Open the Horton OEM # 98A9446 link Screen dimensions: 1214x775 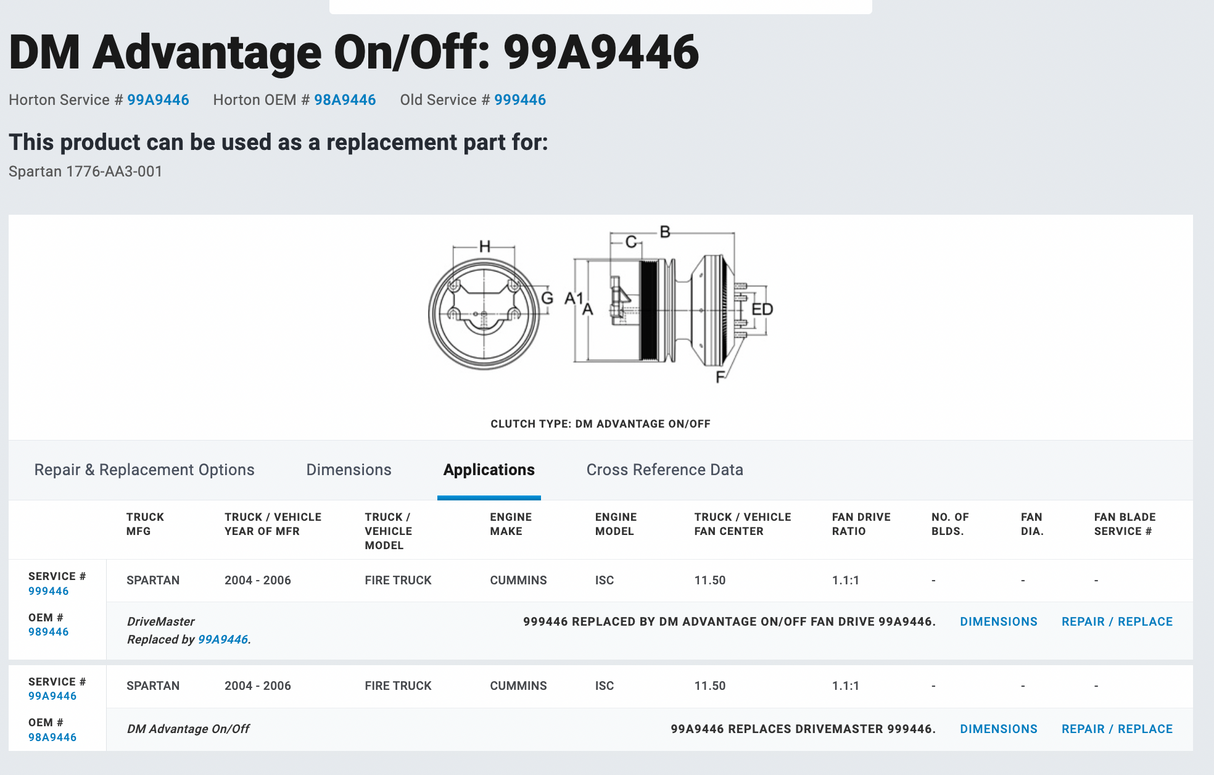tap(345, 100)
